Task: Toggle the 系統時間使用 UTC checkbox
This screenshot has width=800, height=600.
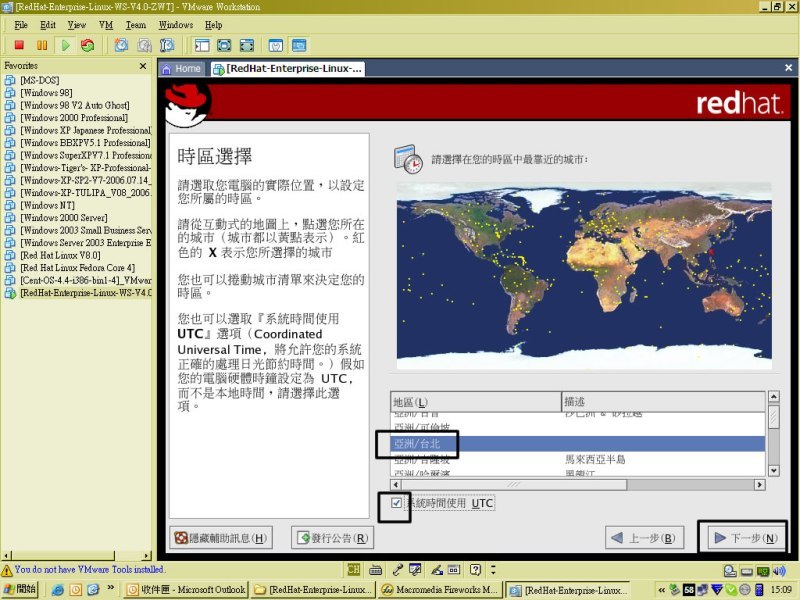Action: [x=396, y=503]
